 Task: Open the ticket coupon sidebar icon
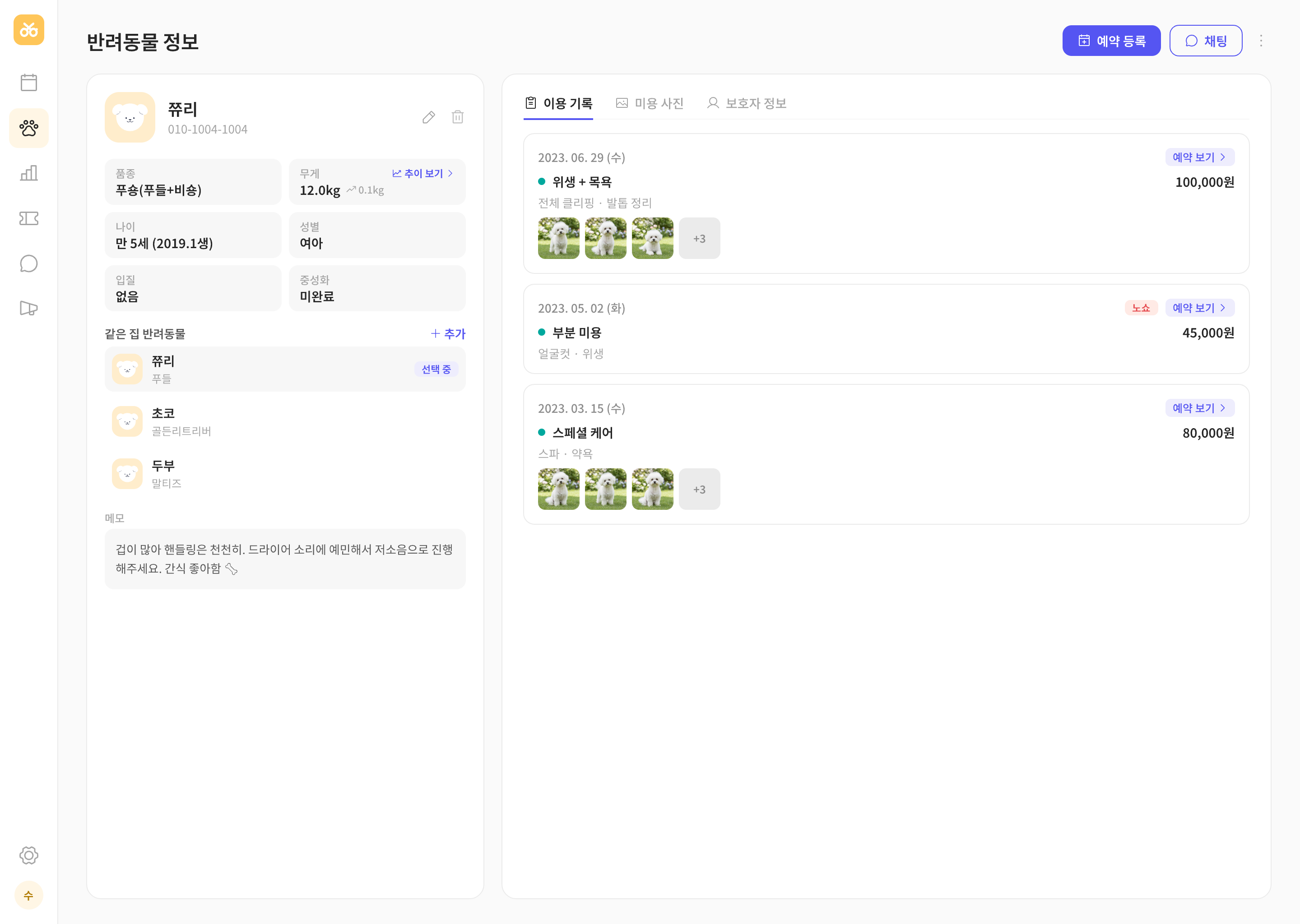[x=28, y=218]
